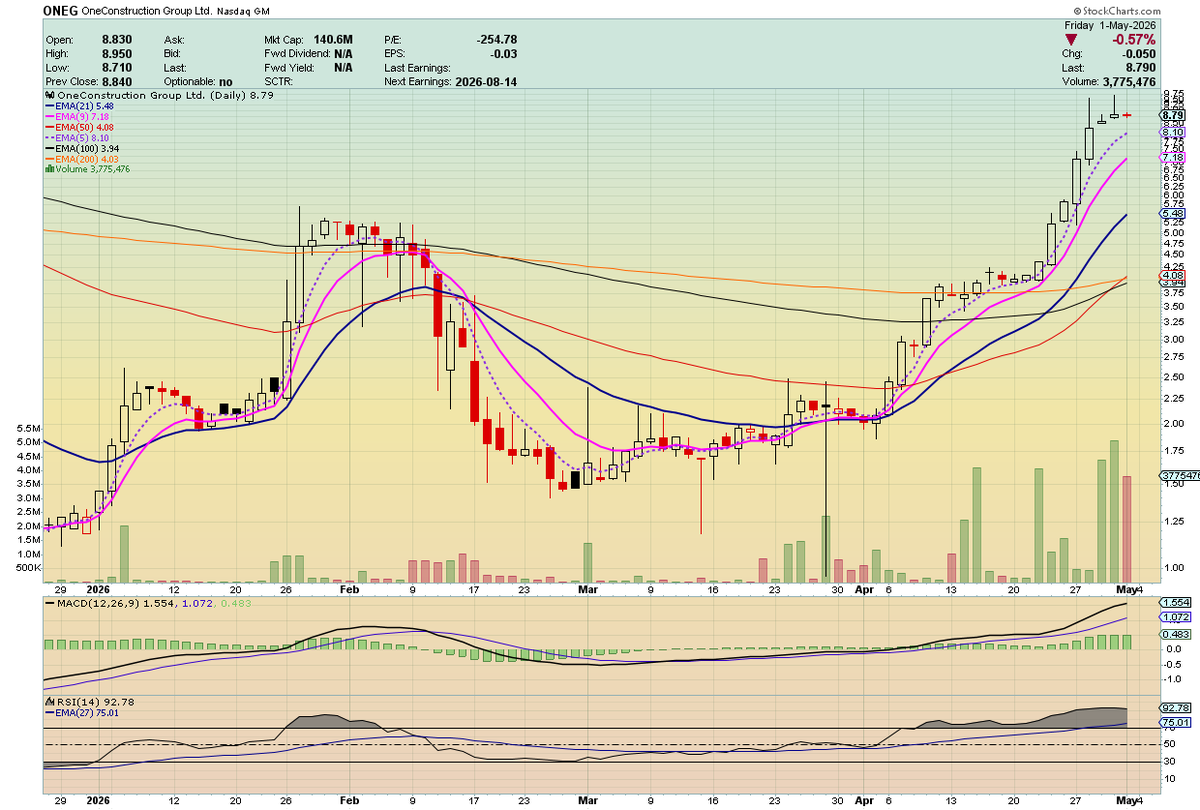Click the latest red volume bar at chart's right edge
Image resolution: width=1200 pixels, height=810 pixels.
coord(1128,528)
